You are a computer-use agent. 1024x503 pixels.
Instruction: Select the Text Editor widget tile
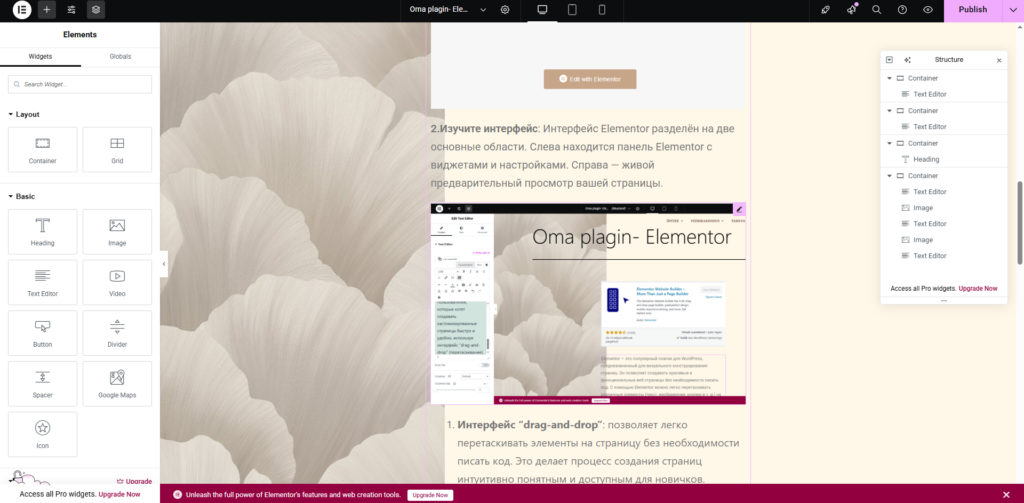[x=42, y=282]
